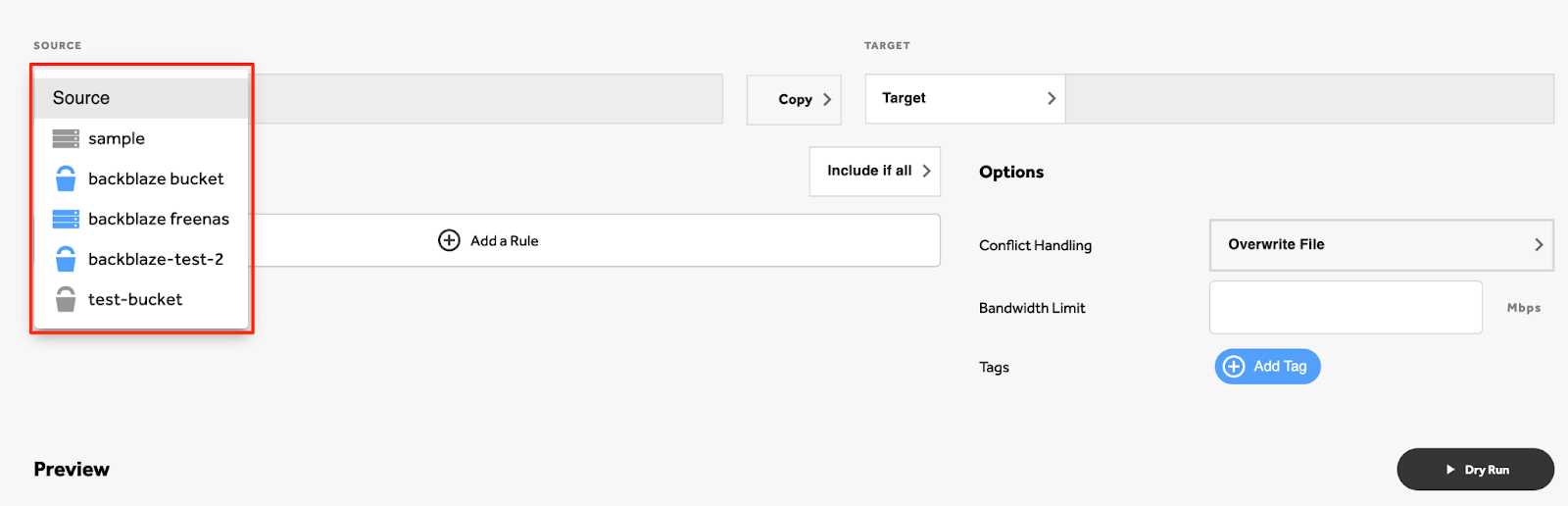Click the play icon on Dry Run
This screenshot has height=506, width=1568.
tap(1450, 470)
